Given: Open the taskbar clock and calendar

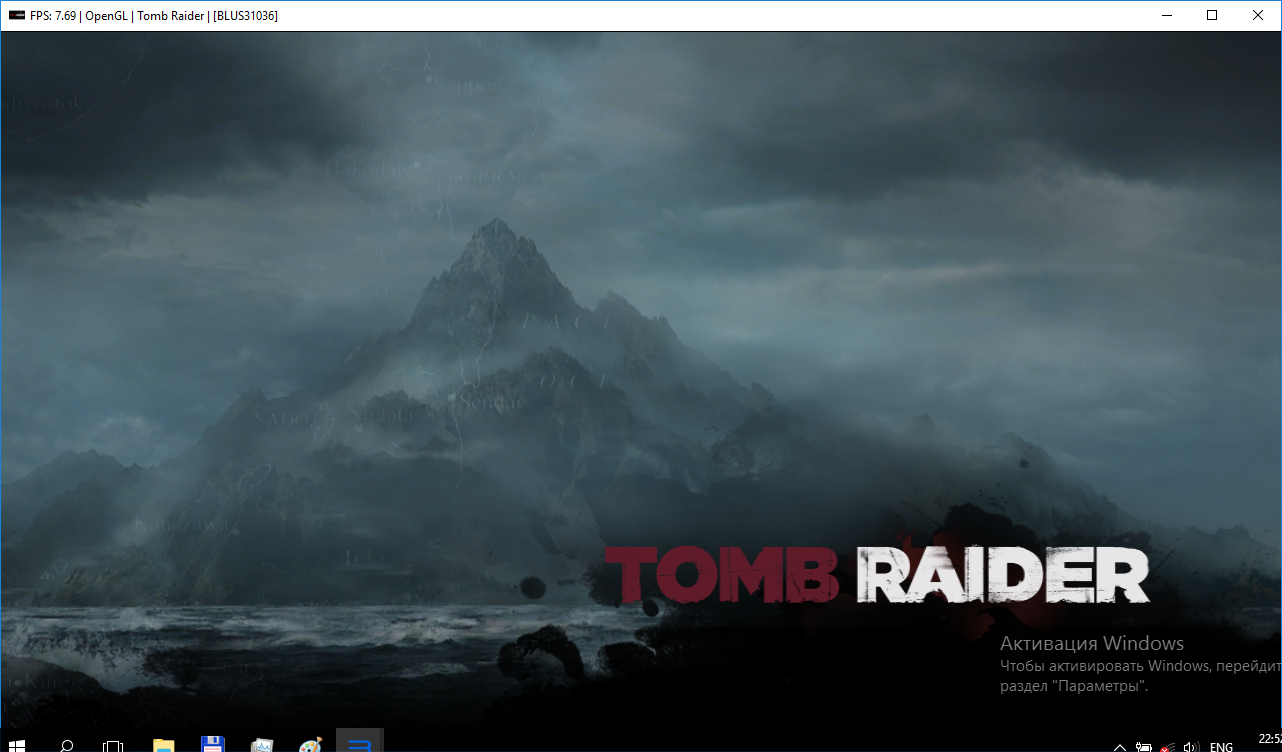Looking at the screenshot, I should tap(1268, 741).
